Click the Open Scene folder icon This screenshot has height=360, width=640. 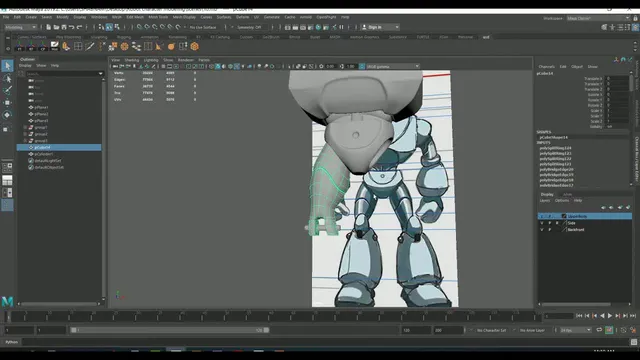click(x=56, y=27)
